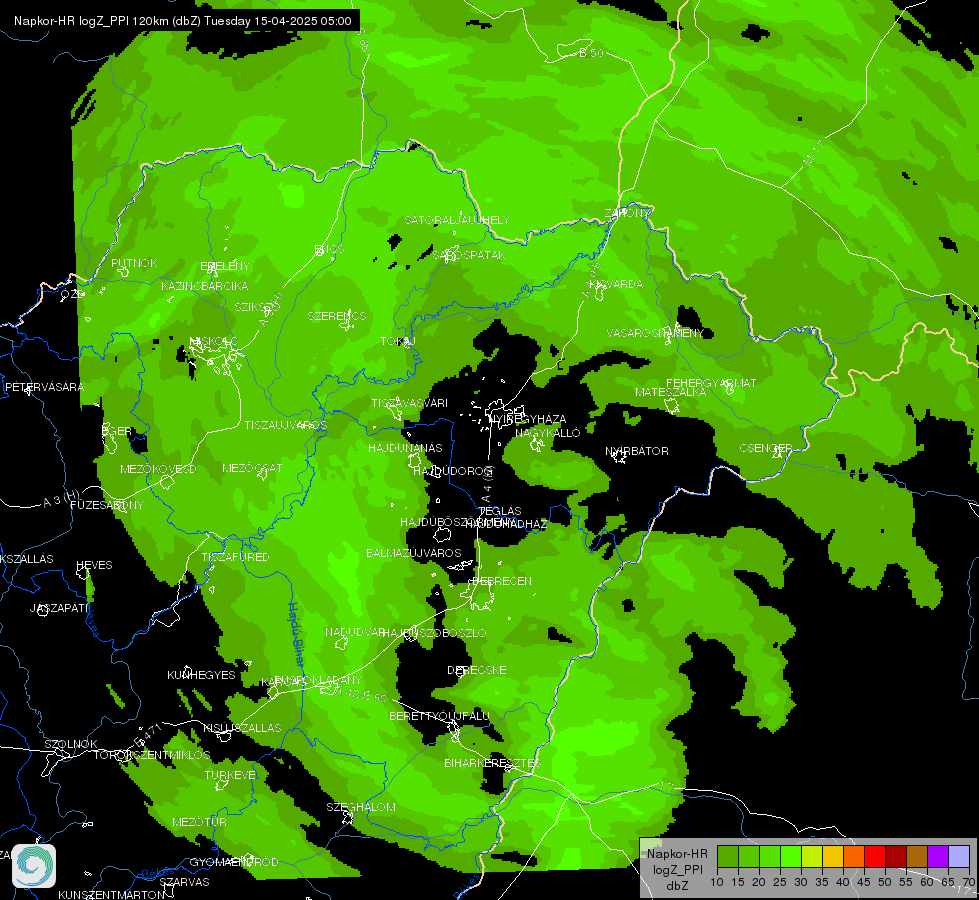Click the DERECSKE town label
The width and height of the screenshot is (979, 900).
(x=476, y=670)
